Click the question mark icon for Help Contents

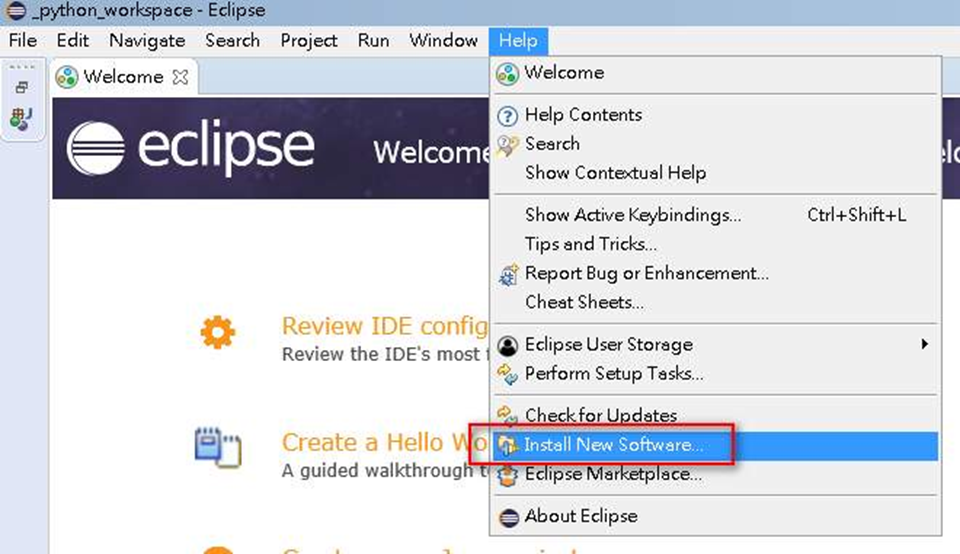[x=508, y=116]
